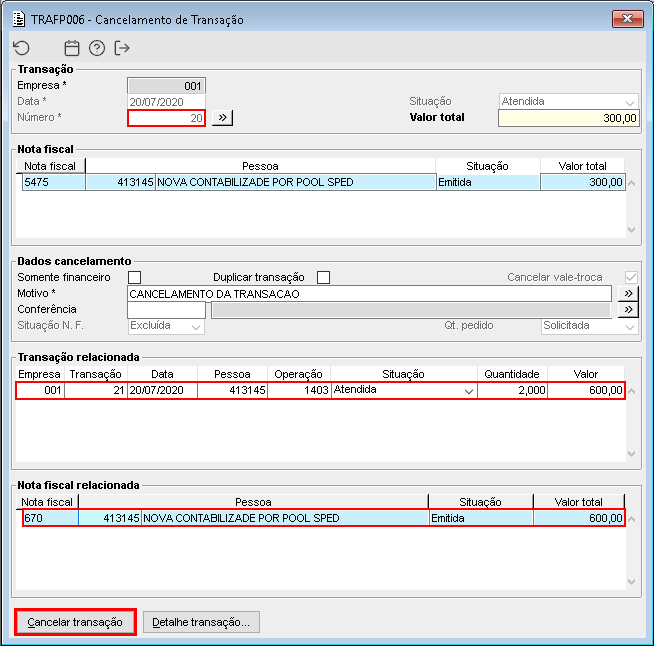The image size is (654, 646).
Task: Click the Motivo text field
Action: [x=369, y=294]
